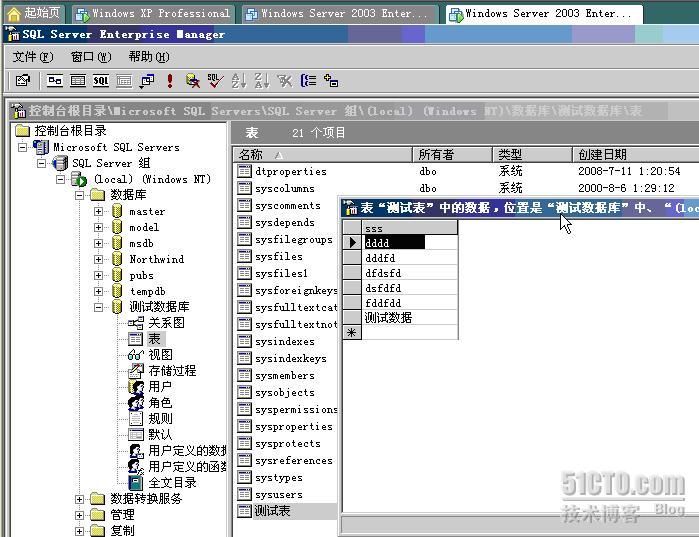The height and width of the screenshot is (537, 699).
Task: Select the 规则 tree item
Action: click(x=160, y=418)
